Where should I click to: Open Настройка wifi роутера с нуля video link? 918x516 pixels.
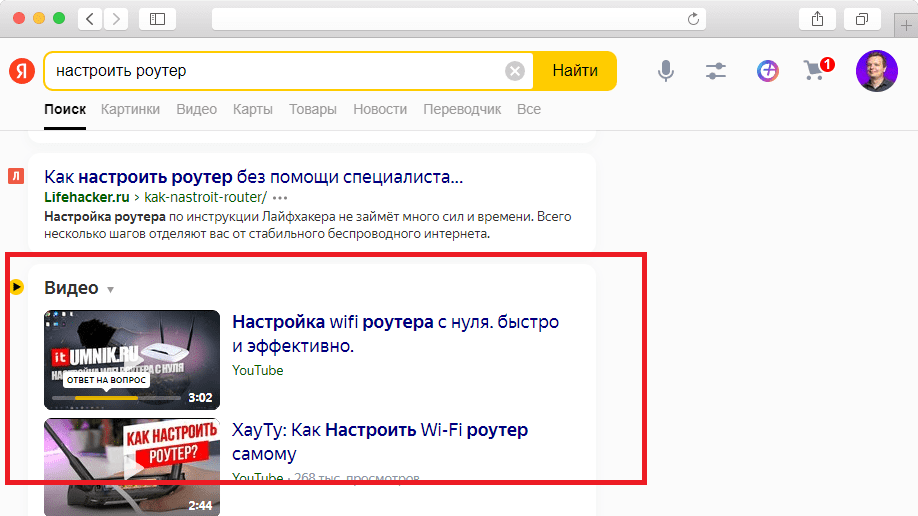tap(395, 334)
